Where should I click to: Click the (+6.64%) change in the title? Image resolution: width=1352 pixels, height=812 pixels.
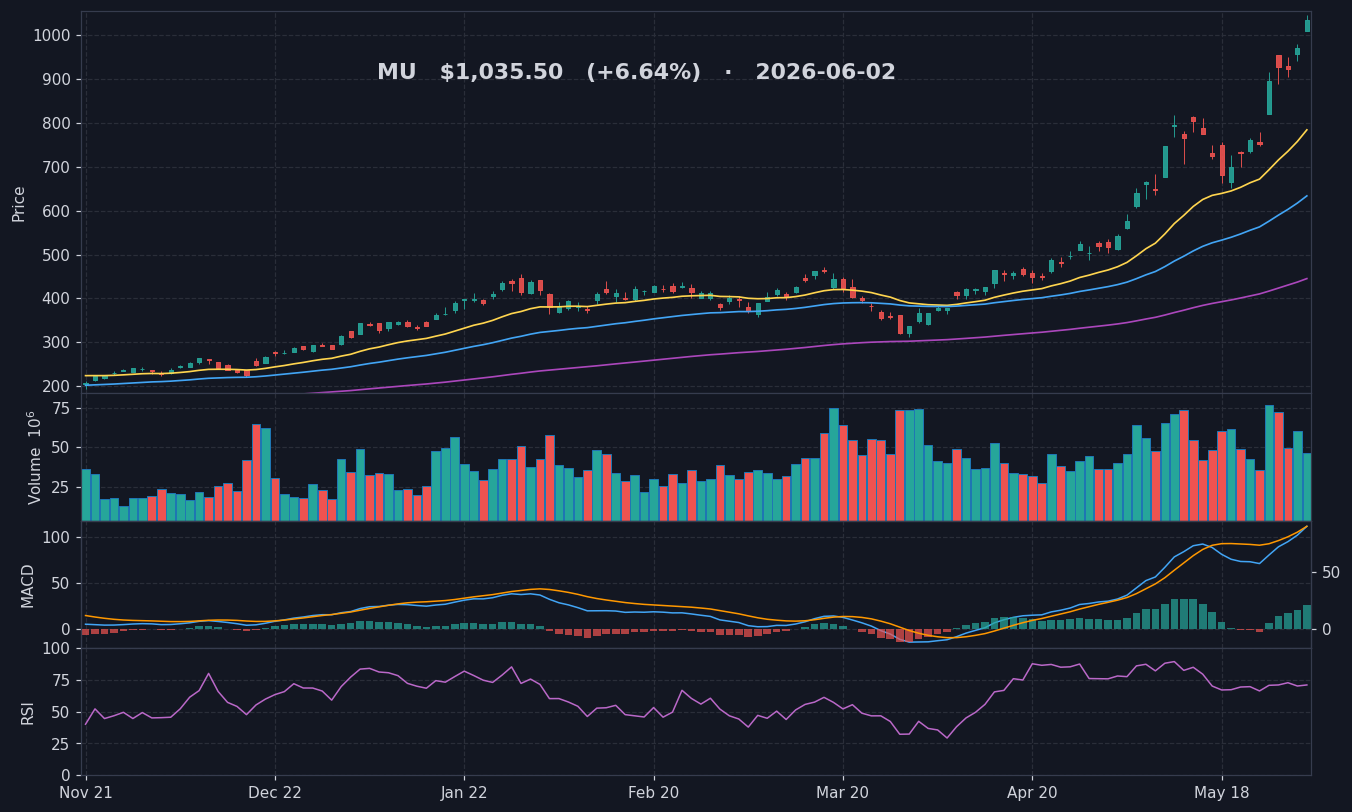tap(643, 73)
